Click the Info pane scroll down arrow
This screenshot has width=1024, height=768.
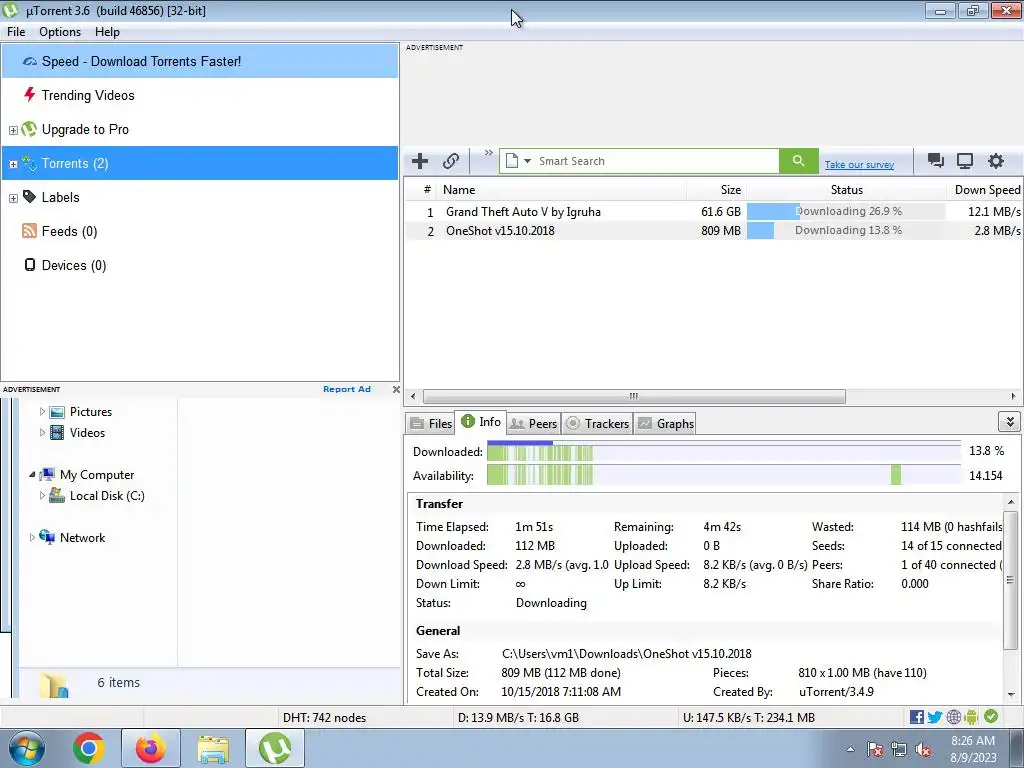coord(1011,694)
